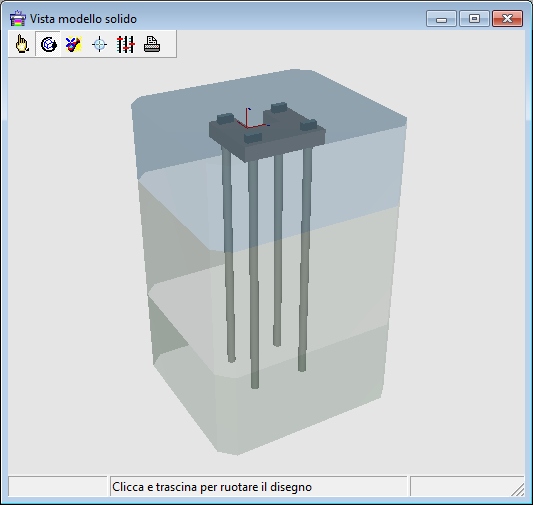The height and width of the screenshot is (505, 533).
Task: Click the red-blue coordinate axis origin
Action: pos(247,127)
